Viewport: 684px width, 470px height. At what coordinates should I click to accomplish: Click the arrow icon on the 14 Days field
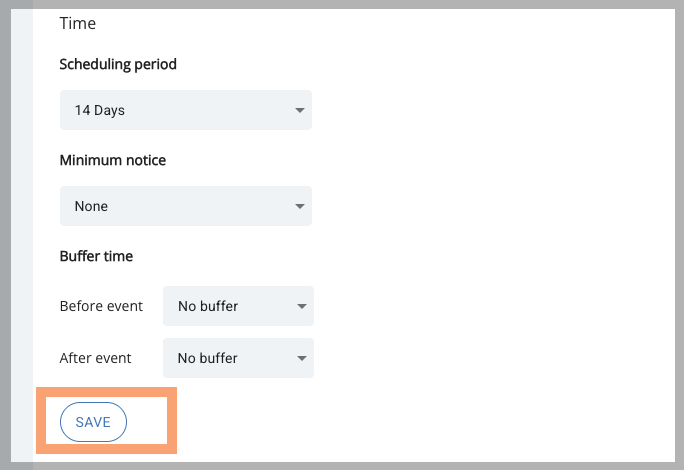click(300, 110)
